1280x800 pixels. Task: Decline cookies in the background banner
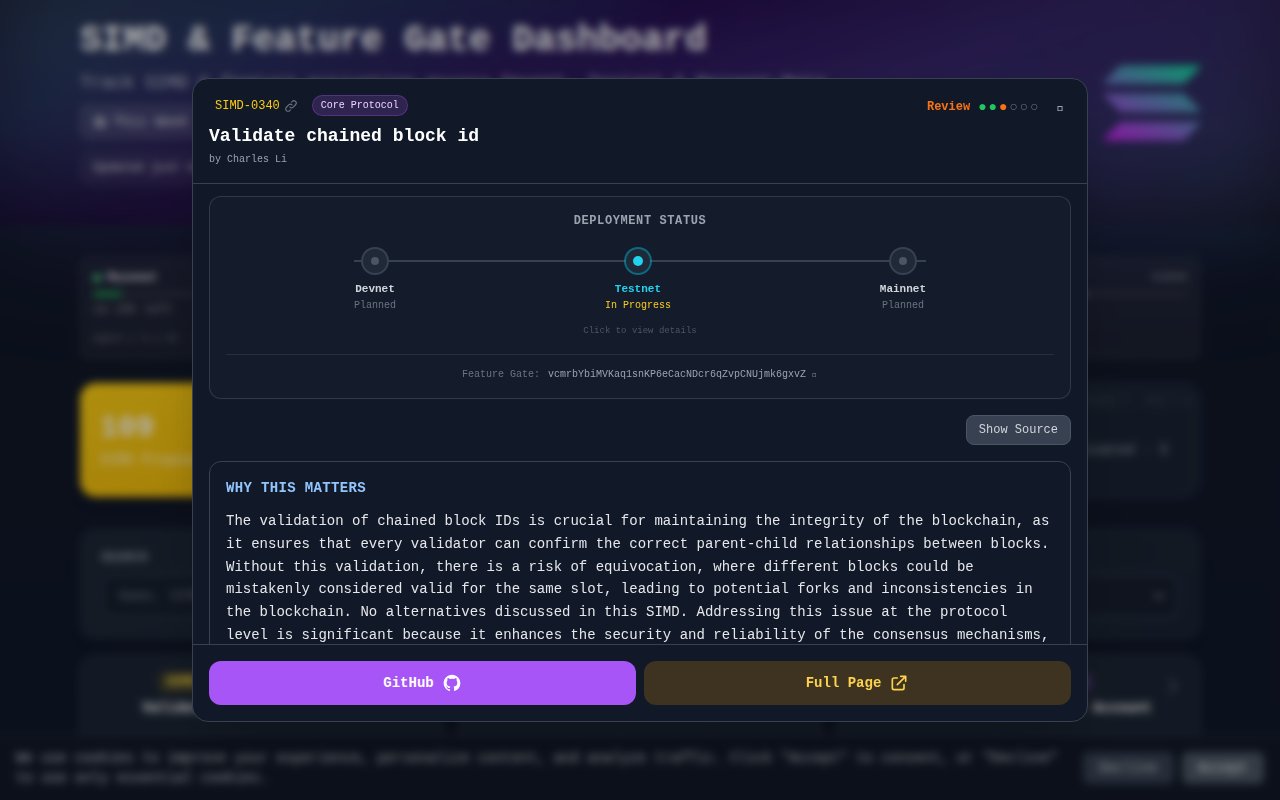(1127, 768)
